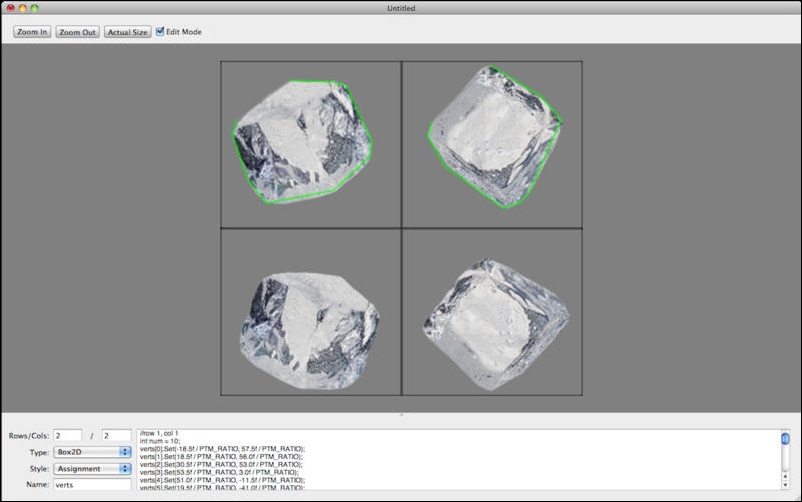Click the Cols input field
802x502 pixels.
[116, 436]
